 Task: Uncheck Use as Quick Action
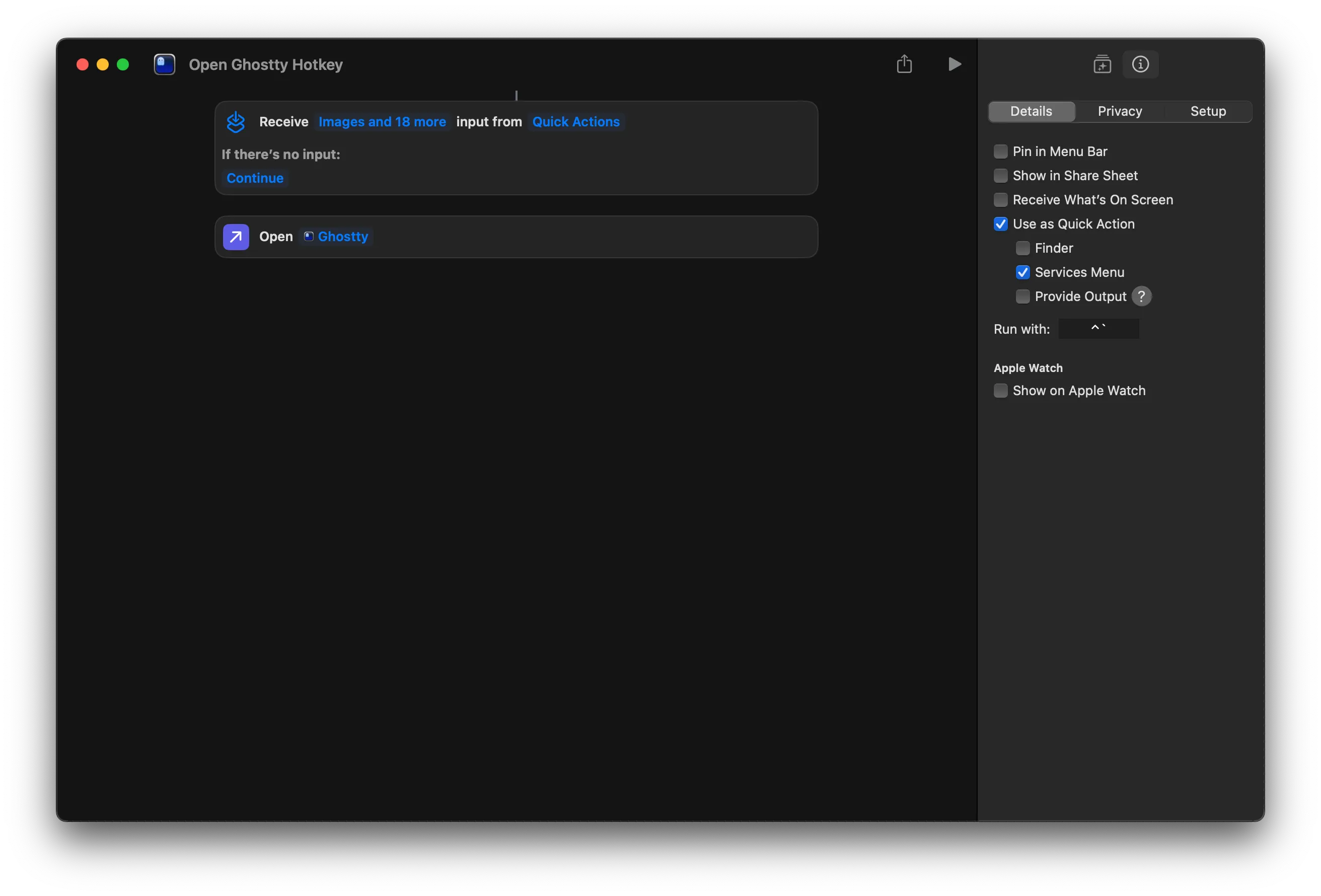pyautogui.click(x=1000, y=224)
